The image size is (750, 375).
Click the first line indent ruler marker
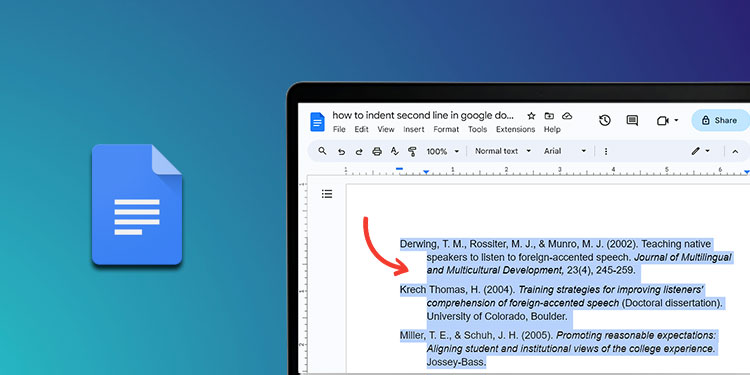[399, 168]
